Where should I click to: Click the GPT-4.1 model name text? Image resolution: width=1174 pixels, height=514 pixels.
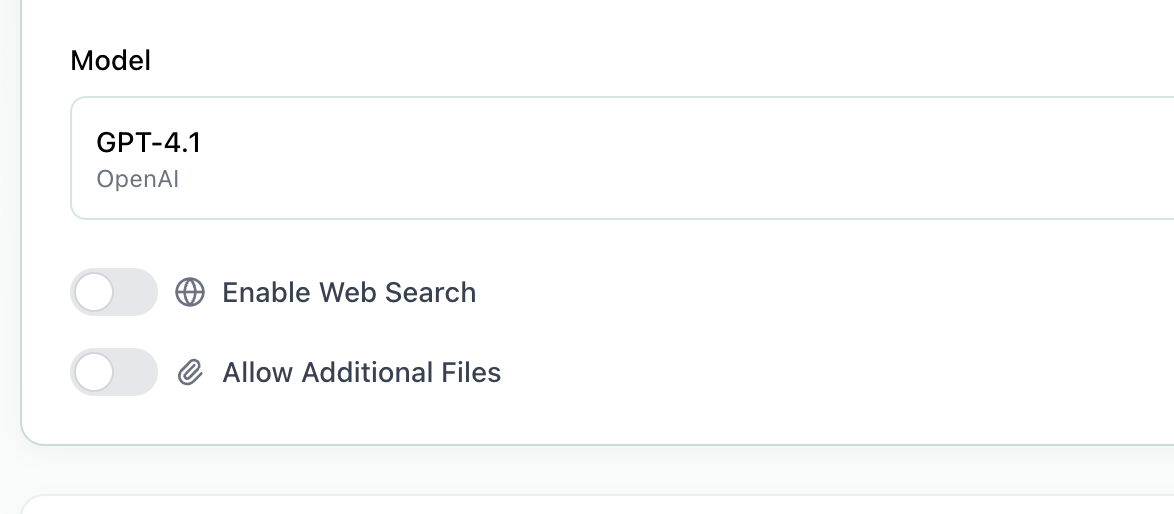(x=149, y=143)
